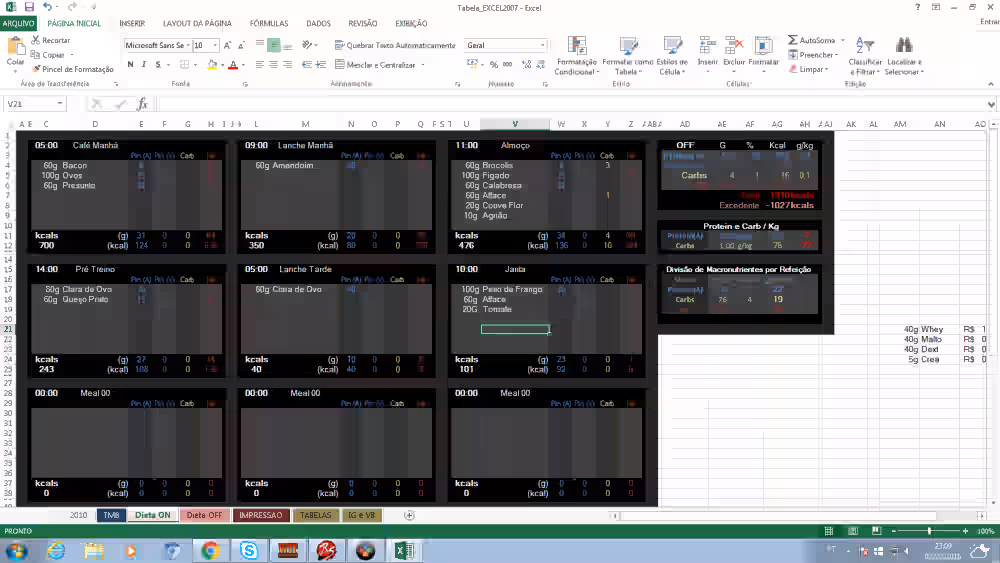Click increase decimal places icon

526,64
